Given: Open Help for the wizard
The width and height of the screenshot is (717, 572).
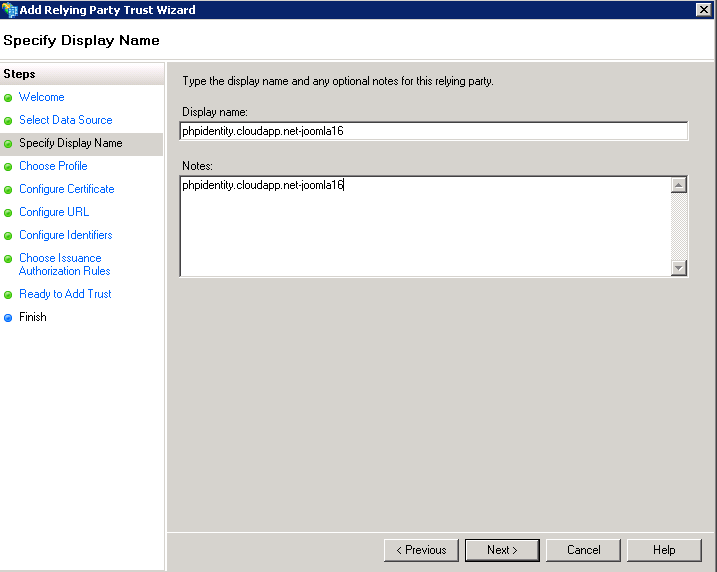Looking at the screenshot, I should pyautogui.click(x=664, y=550).
